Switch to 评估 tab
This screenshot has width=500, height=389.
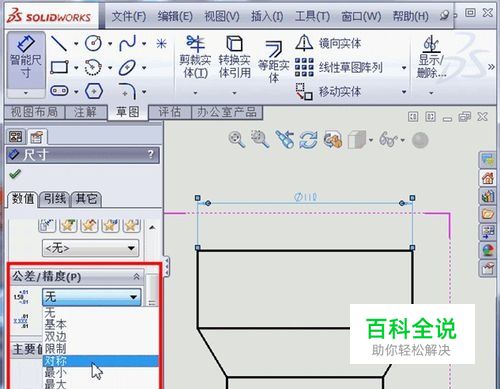(170, 112)
